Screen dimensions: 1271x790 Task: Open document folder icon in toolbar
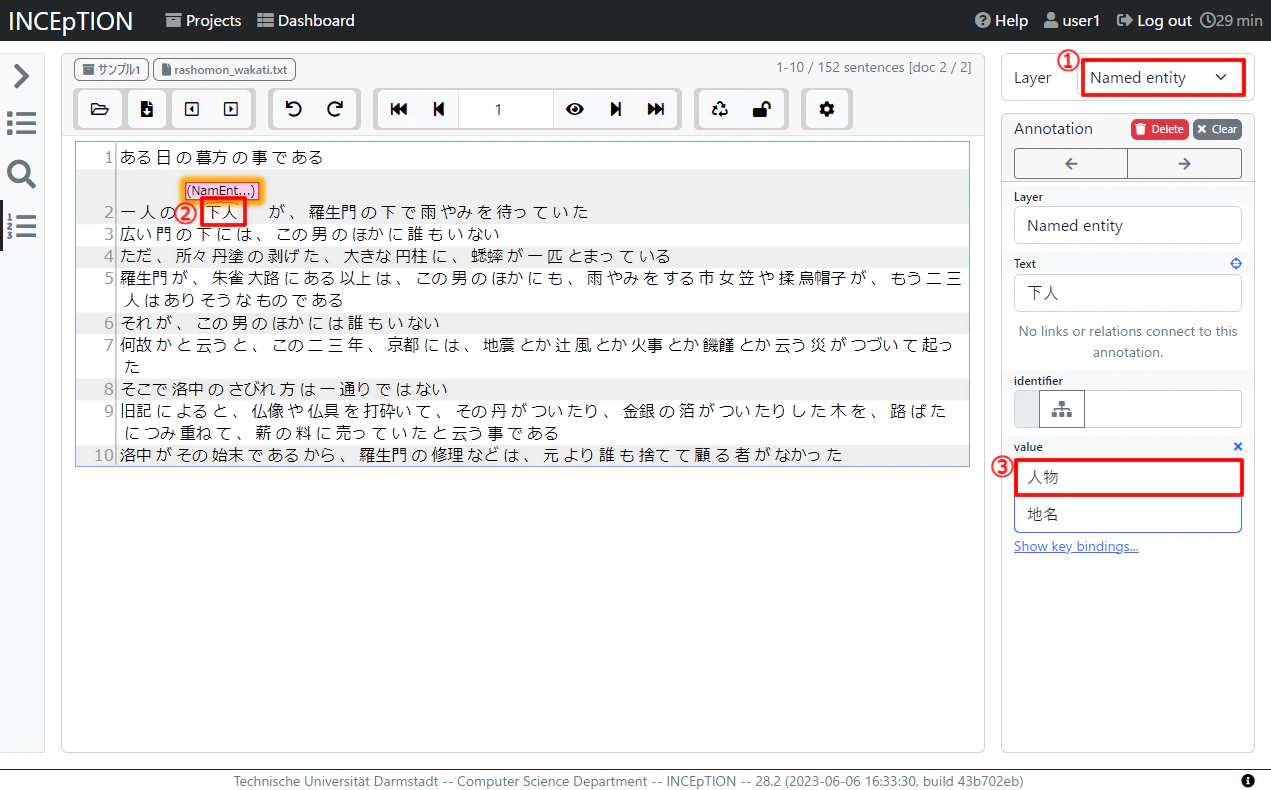tap(99, 109)
